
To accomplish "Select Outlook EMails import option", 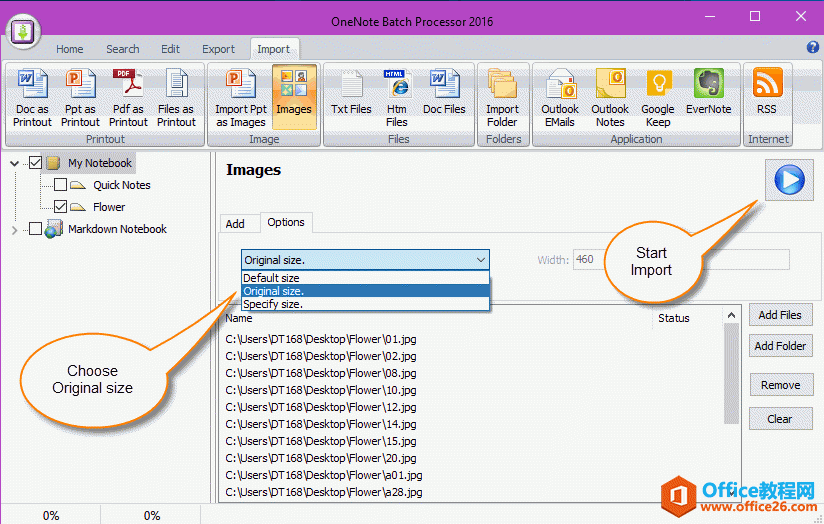I will tap(560, 97).
